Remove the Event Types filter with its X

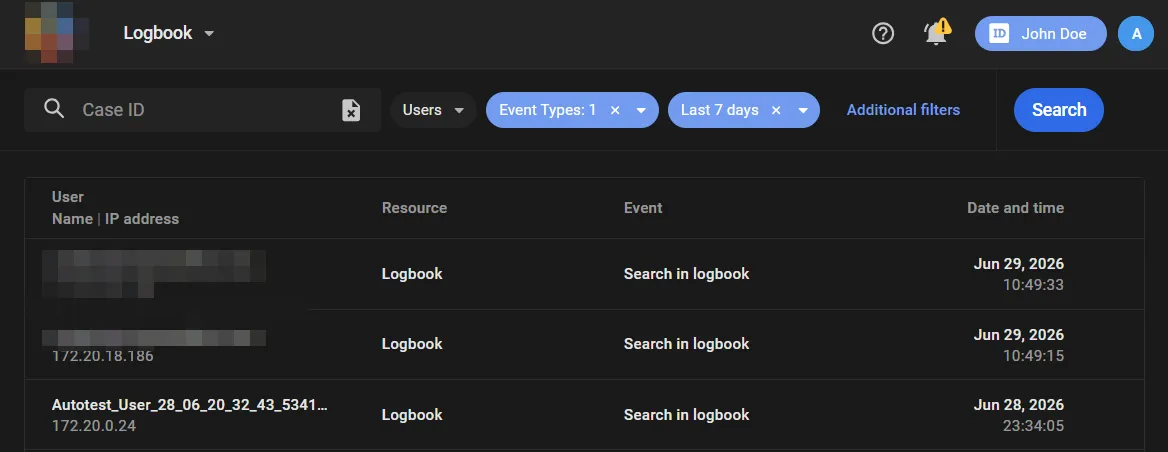pyautogui.click(x=615, y=110)
